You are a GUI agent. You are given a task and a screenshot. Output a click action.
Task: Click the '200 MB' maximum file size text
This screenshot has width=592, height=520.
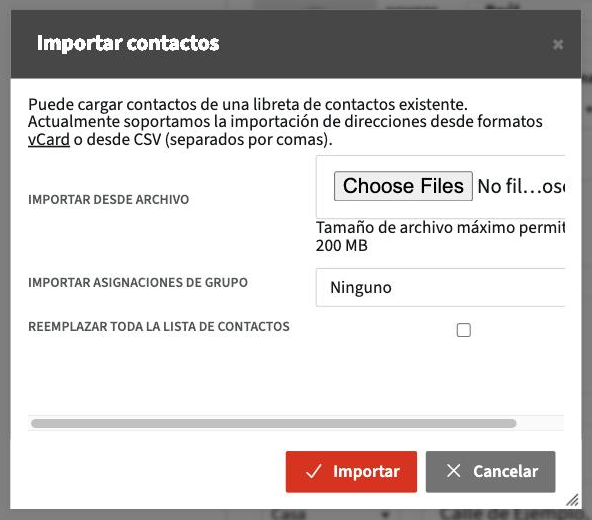tap(342, 245)
